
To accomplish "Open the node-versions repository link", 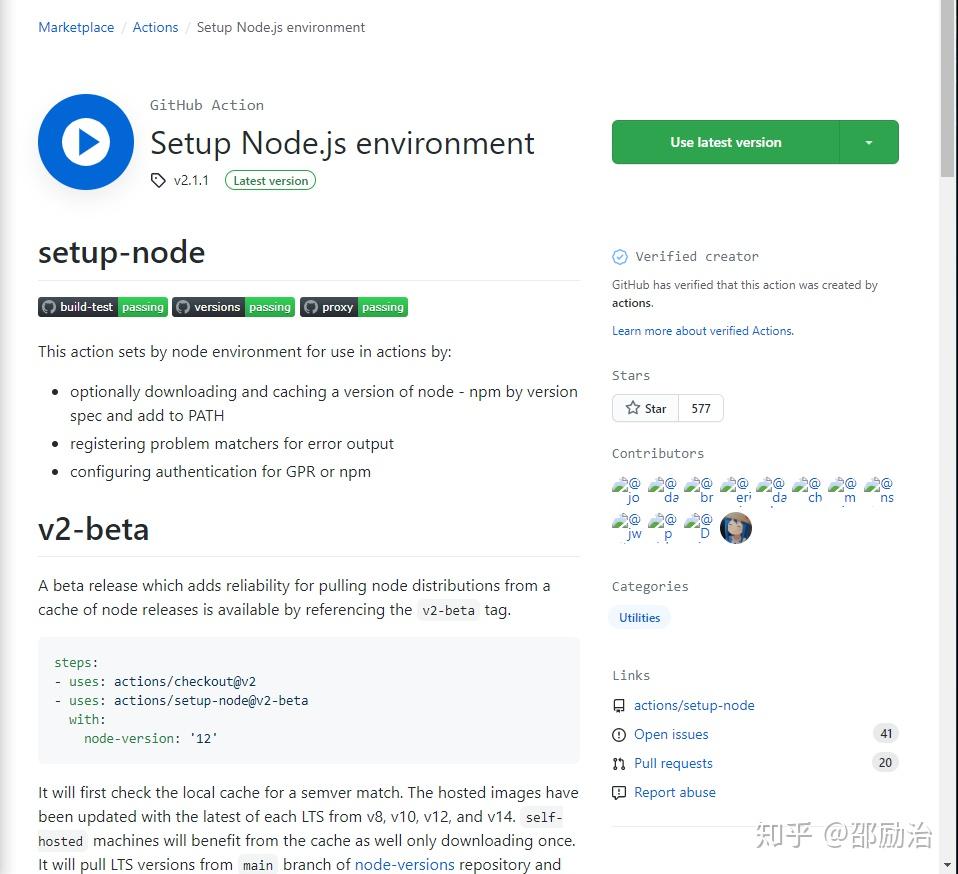I will [x=404, y=864].
